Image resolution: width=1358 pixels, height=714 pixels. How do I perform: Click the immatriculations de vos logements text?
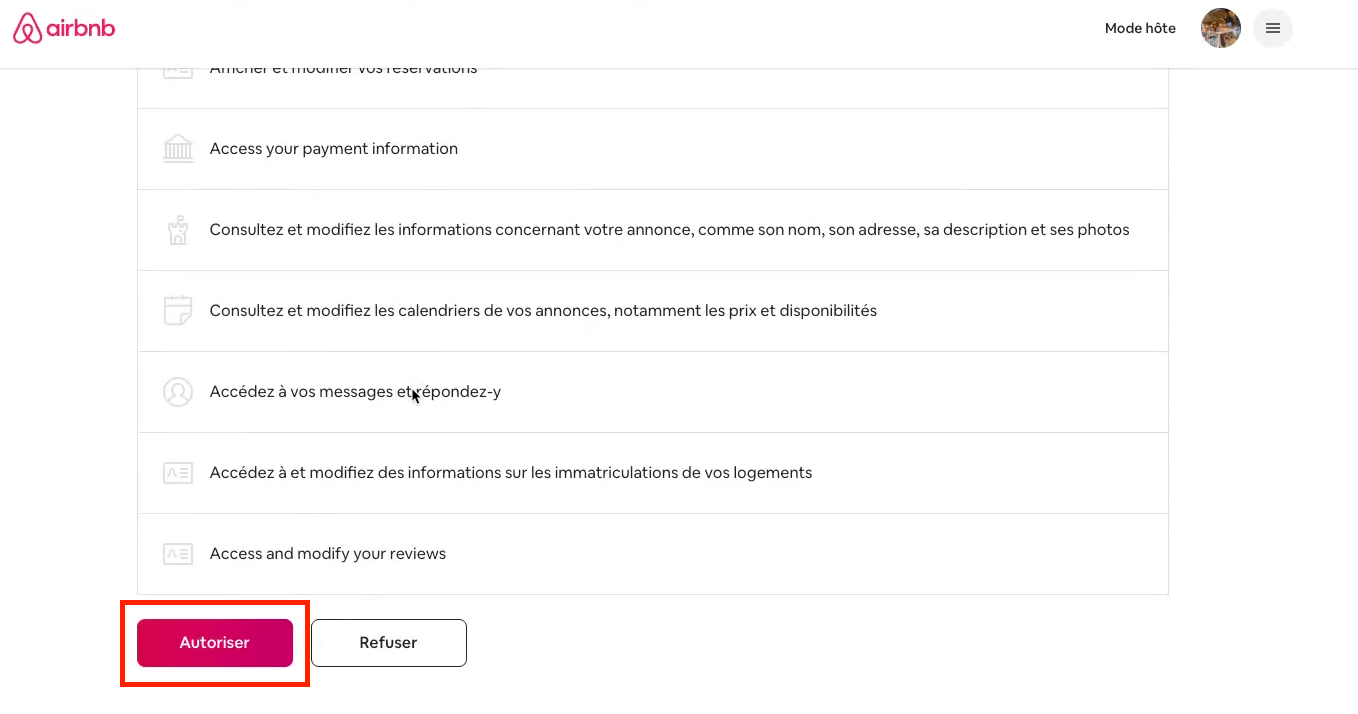pos(510,473)
